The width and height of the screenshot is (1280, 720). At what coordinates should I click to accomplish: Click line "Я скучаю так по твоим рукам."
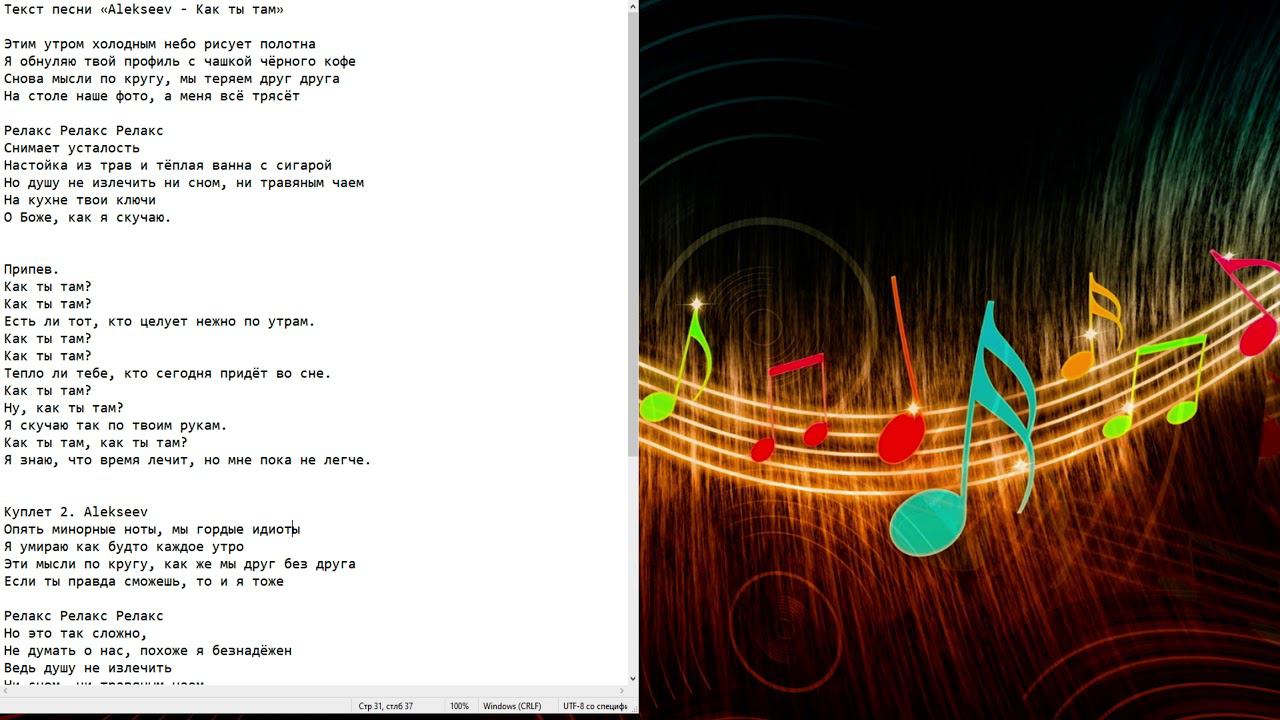point(116,425)
